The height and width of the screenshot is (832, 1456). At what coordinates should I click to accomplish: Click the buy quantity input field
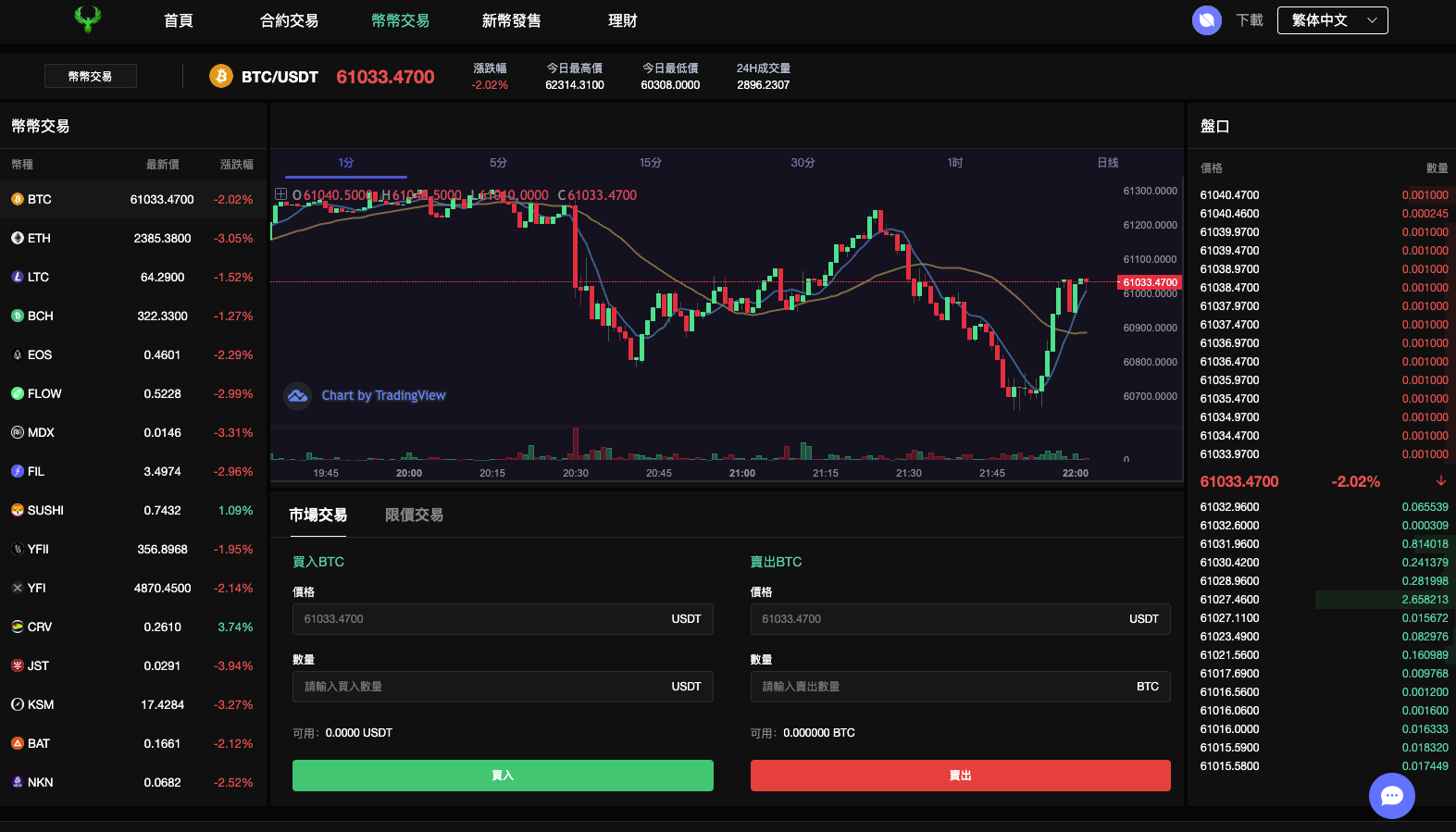(x=481, y=687)
